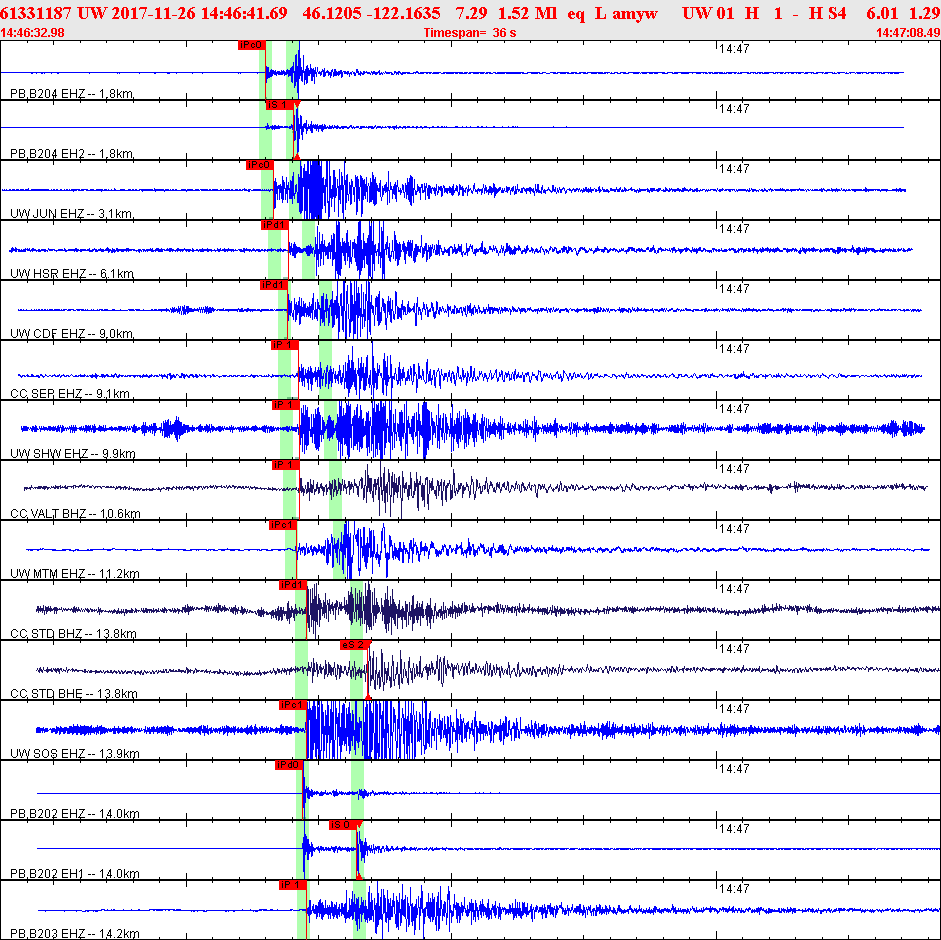Screen dimensions: 941x940
Task: Select the iS 0 pick flag on PB.B202 EH1
Action: pyautogui.click(x=343, y=825)
